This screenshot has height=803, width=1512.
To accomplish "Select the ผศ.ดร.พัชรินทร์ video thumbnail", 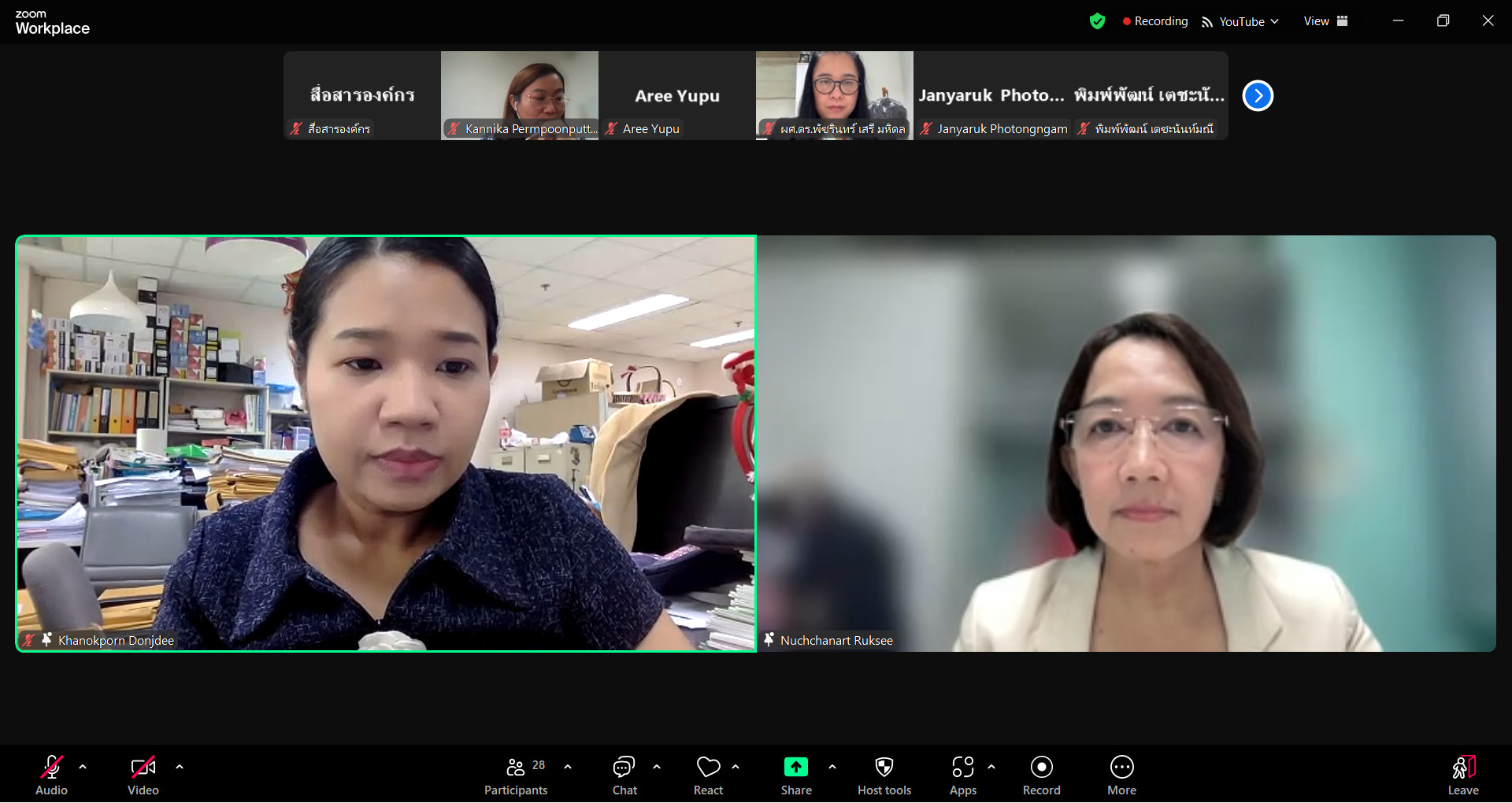I will [835, 95].
